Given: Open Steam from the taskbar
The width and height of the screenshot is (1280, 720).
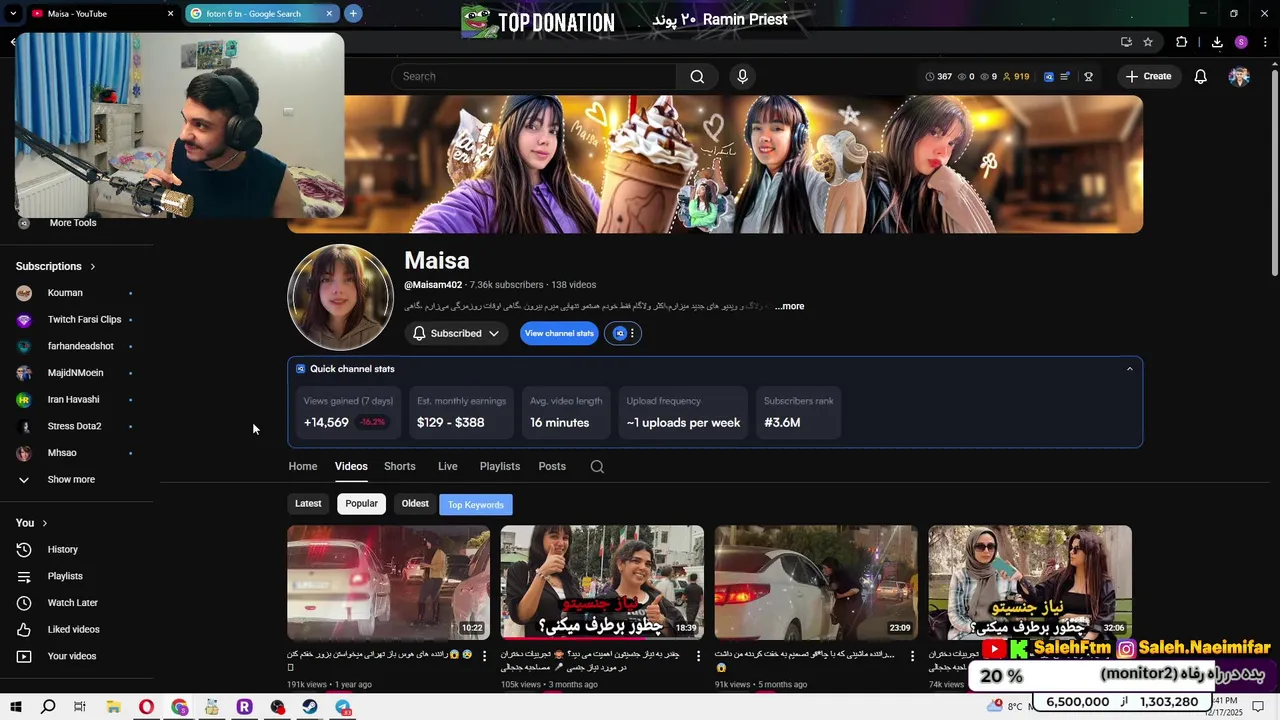Looking at the screenshot, I should 310,707.
